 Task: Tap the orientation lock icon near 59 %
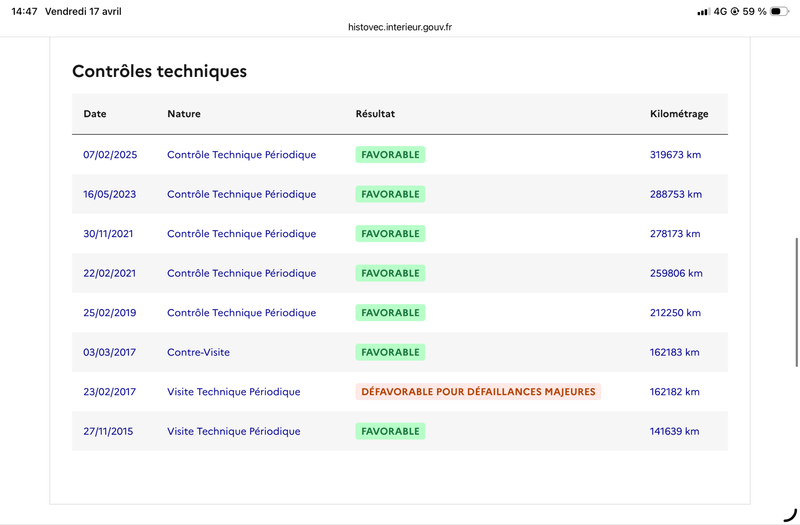[x=735, y=11]
